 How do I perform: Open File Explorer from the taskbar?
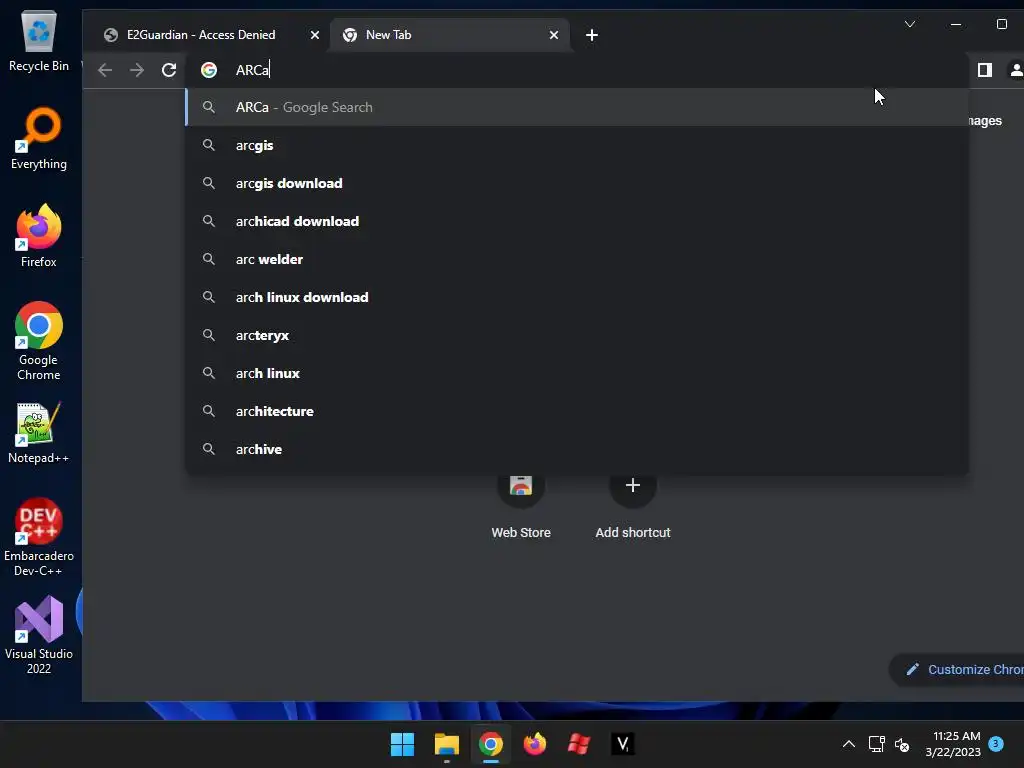point(447,744)
